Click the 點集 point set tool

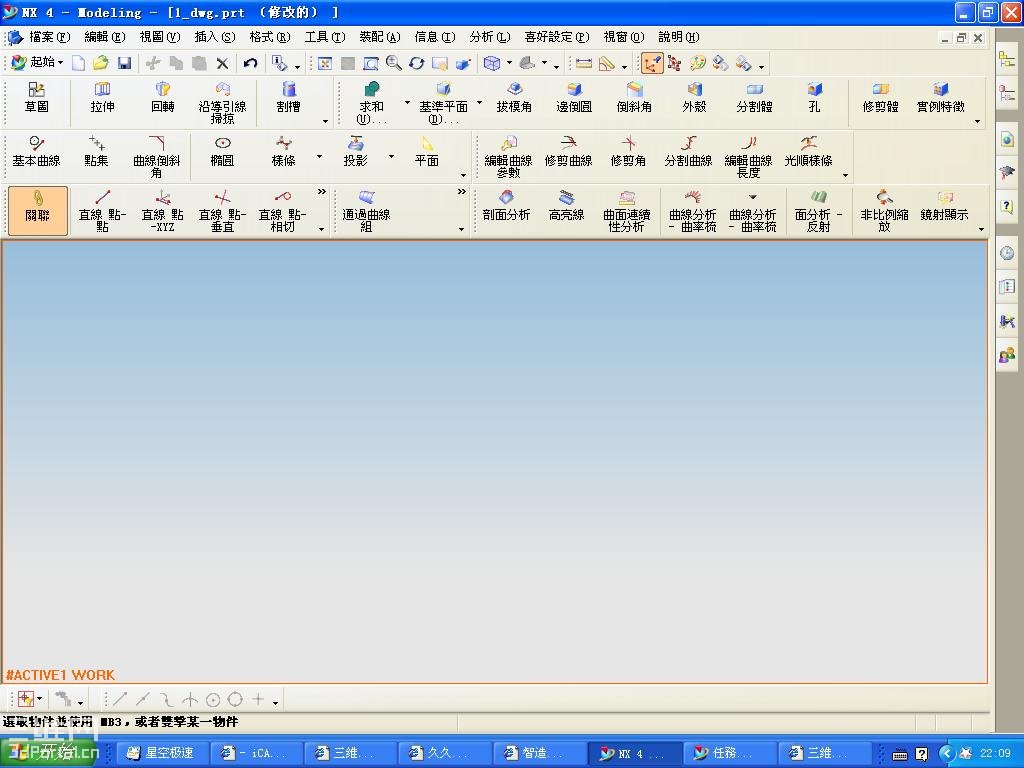click(97, 152)
